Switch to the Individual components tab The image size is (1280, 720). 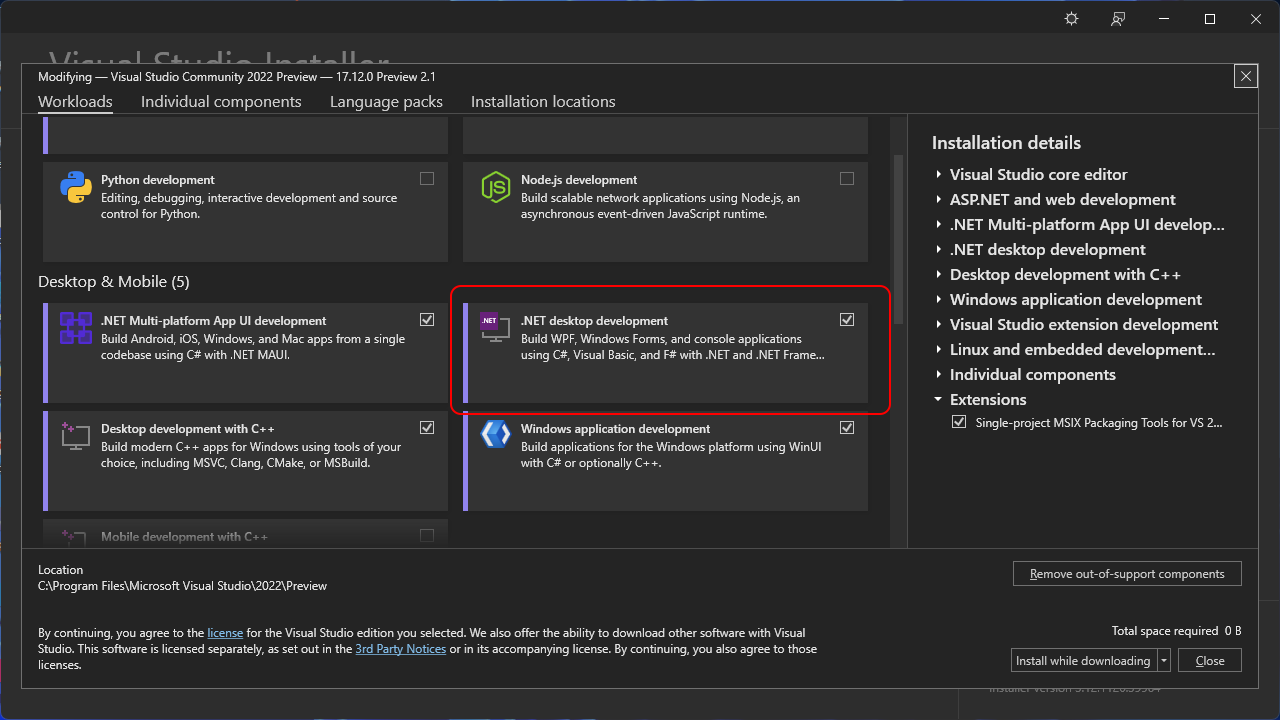pyautogui.click(x=221, y=102)
